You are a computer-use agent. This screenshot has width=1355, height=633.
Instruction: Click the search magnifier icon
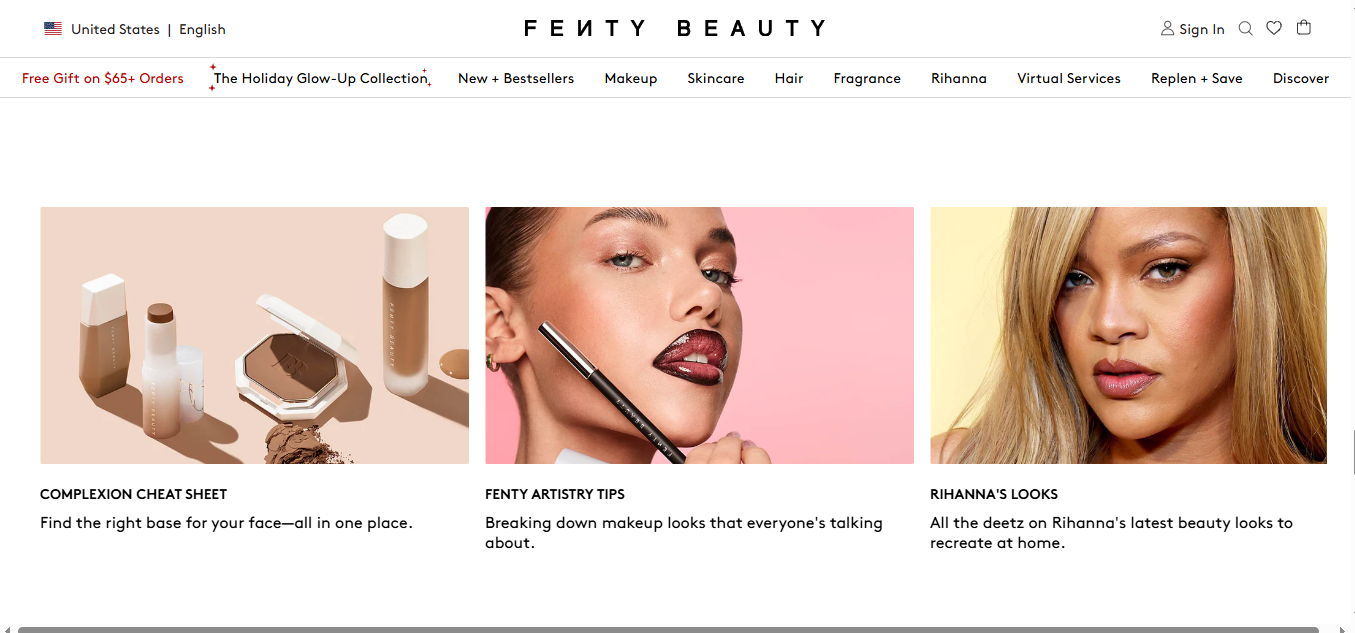tap(1245, 29)
